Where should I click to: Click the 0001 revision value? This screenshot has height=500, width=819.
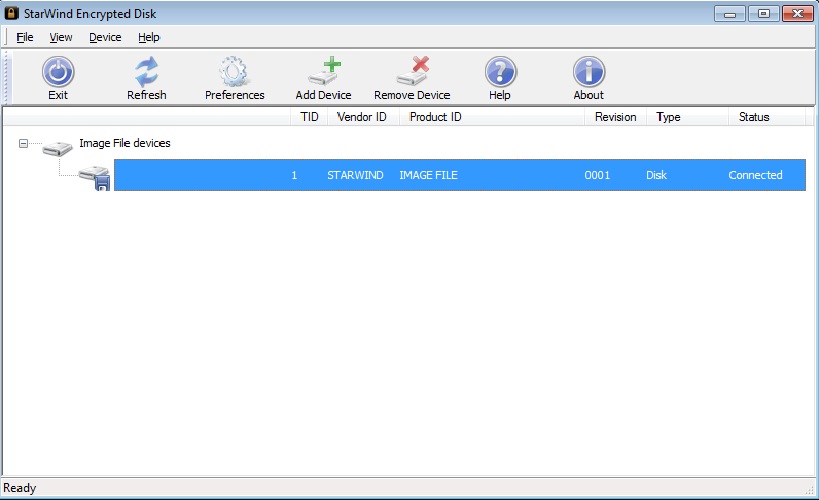[597, 175]
